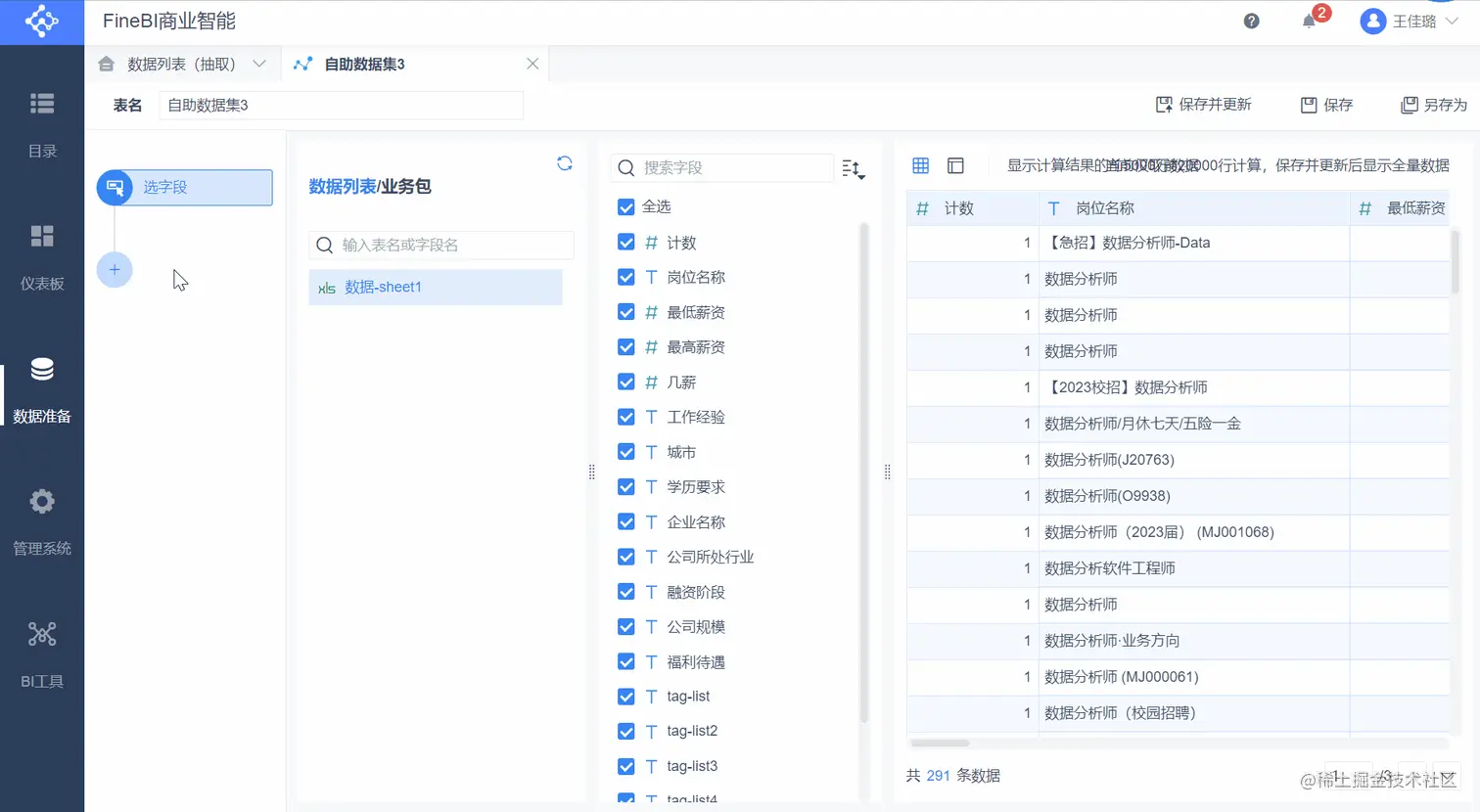Switch to the 数据列表（抽取）tab

point(181,64)
